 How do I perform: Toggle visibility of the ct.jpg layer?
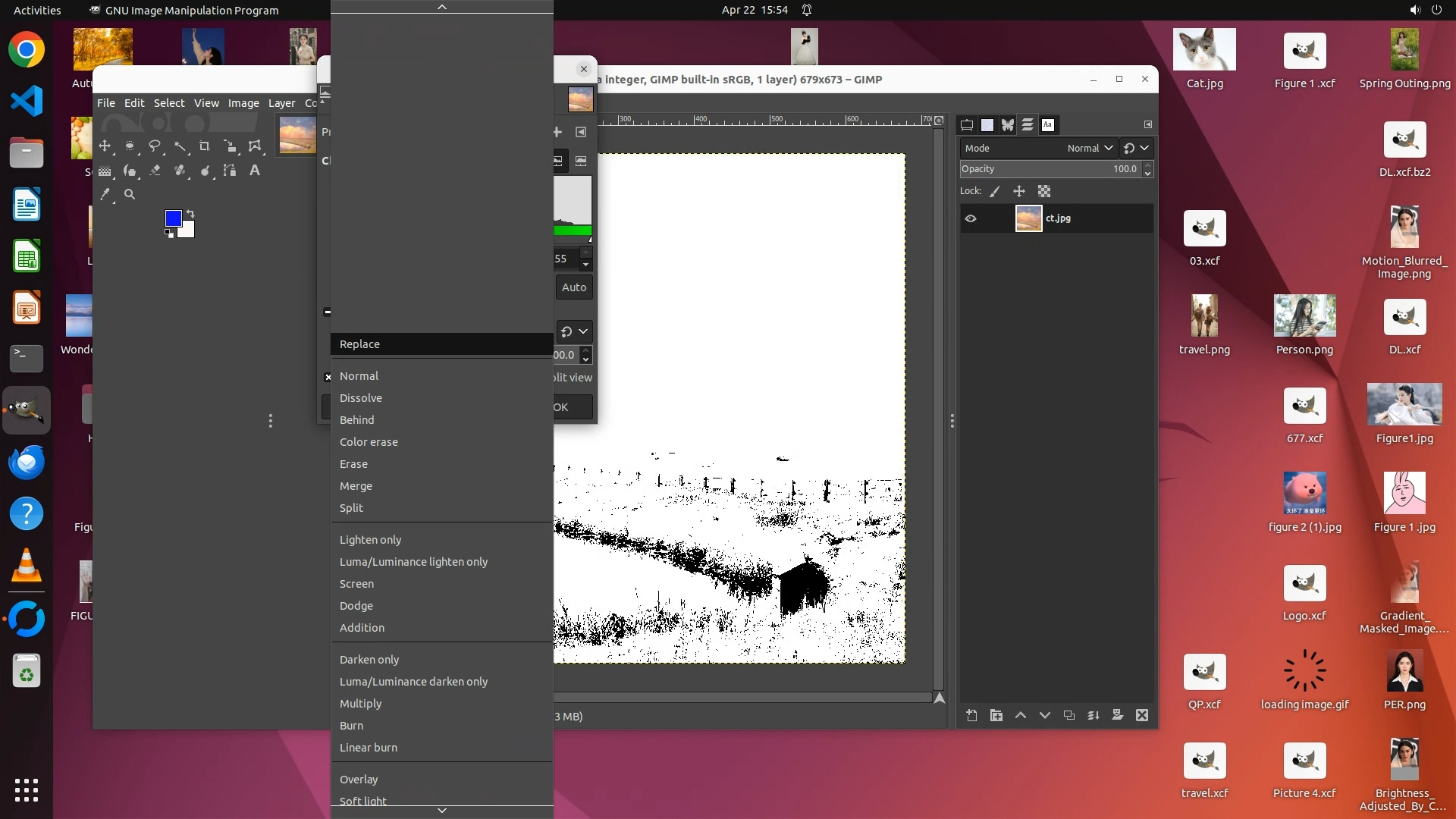pyautogui.click(x=971, y=218)
